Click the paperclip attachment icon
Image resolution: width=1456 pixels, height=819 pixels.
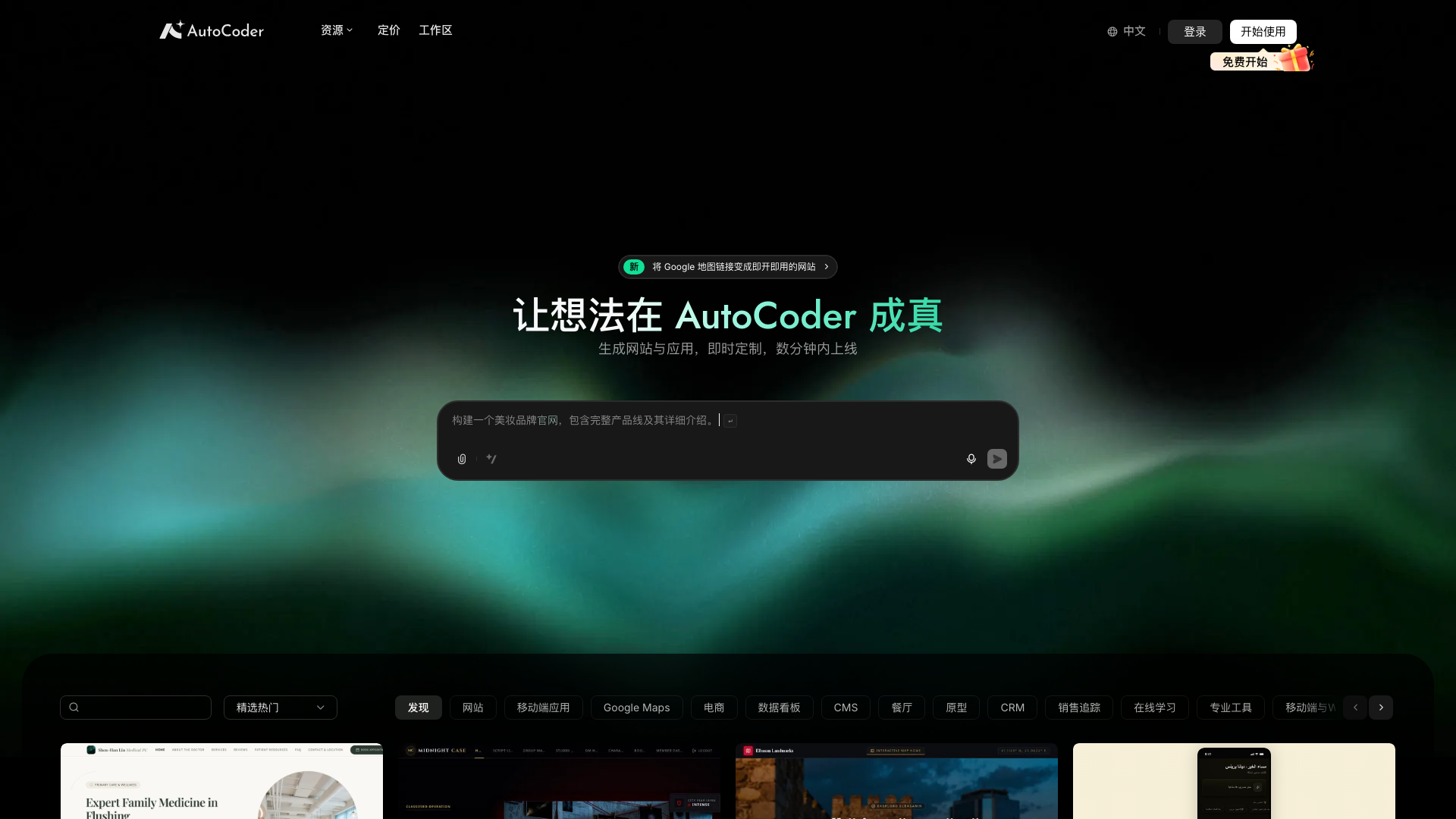pyautogui.click(x=462, y=459)
